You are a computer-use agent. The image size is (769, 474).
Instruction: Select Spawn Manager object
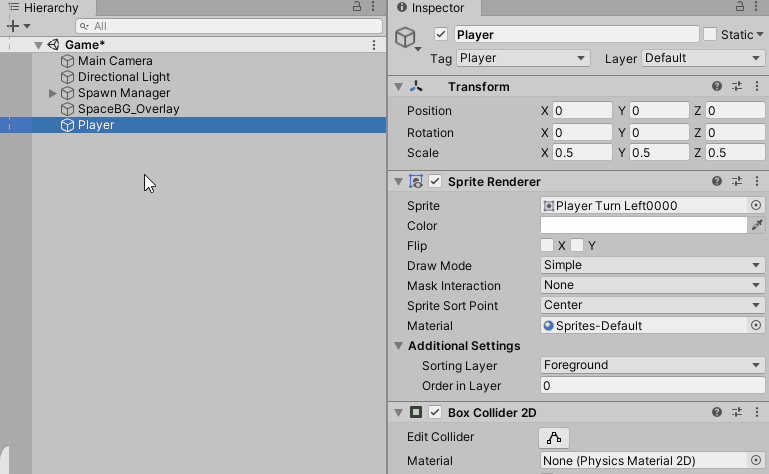(124, 93)
